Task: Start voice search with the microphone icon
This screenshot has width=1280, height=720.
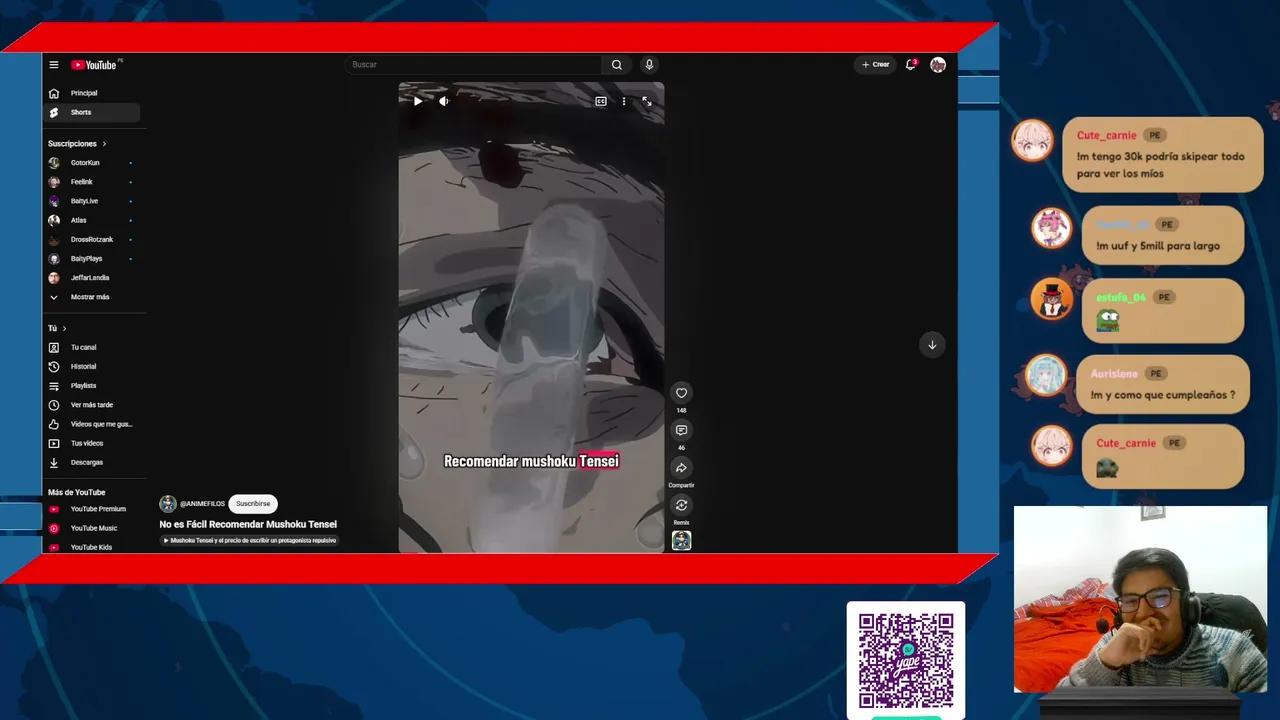Action: pyautogui.click(x=649, y=65)
